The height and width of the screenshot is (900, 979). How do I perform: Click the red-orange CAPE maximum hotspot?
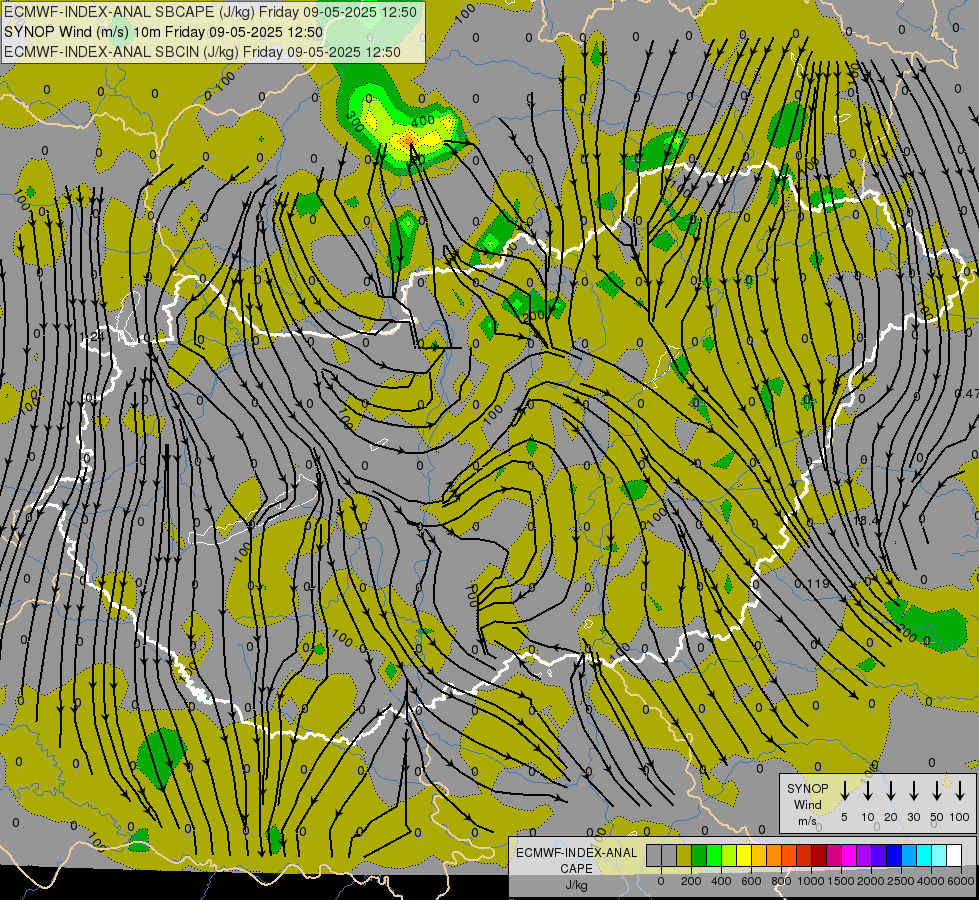point(409,141)
